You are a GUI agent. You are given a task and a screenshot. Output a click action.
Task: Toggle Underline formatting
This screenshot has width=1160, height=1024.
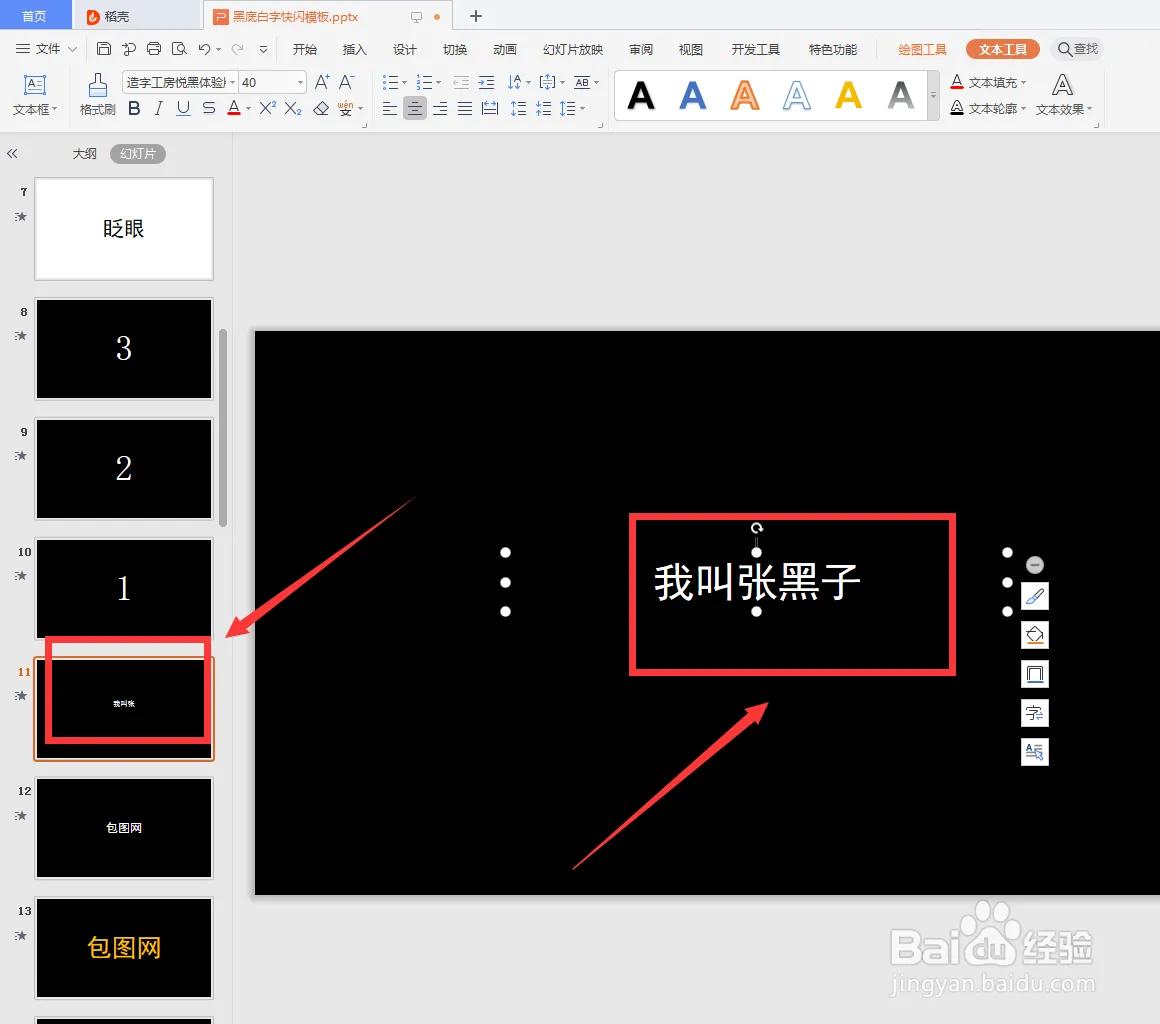pos(183,109)
